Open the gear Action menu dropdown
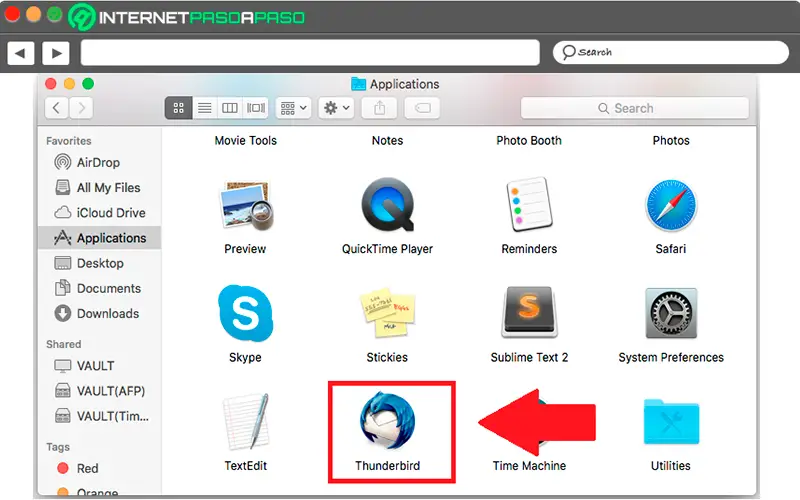Viewport: 800px width, 500px height. pos(336,108)
